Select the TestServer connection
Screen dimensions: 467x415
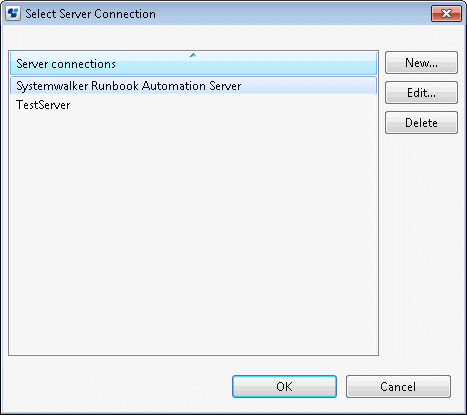click(193, 105)
